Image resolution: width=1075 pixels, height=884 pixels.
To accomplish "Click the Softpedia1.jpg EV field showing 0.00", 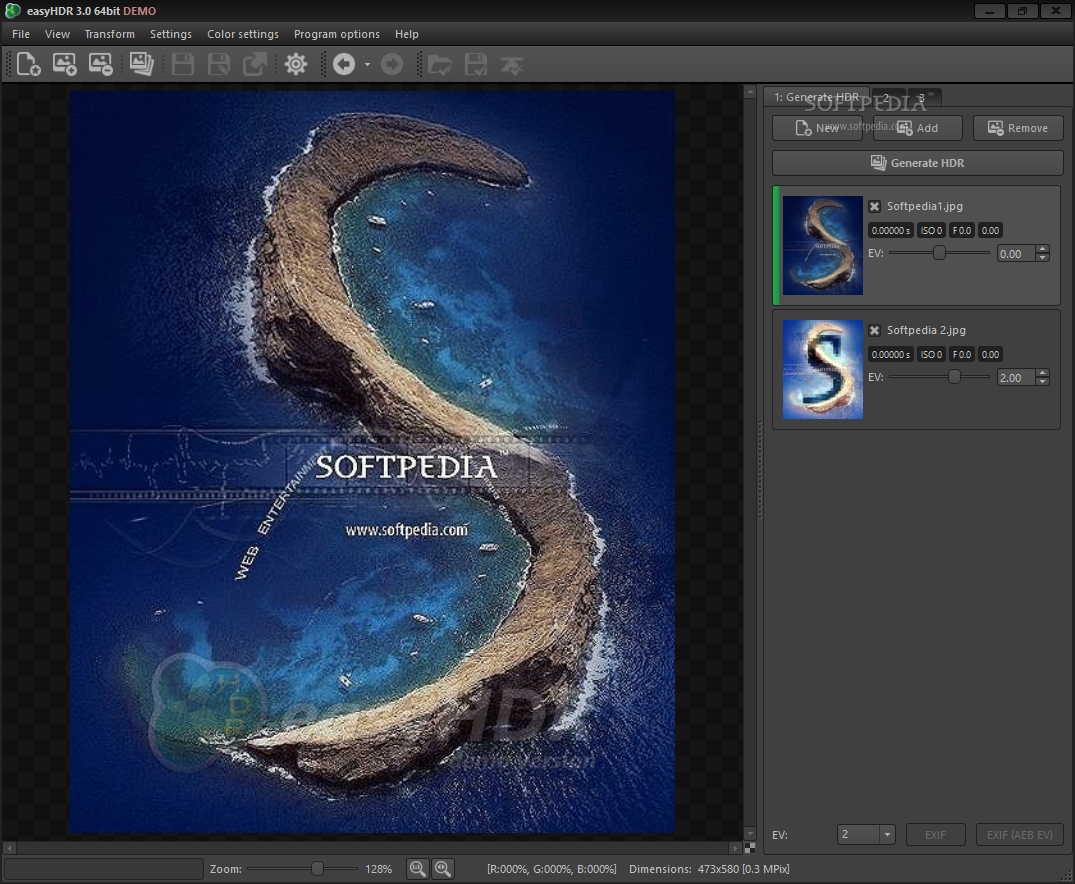I will point(1016,254).
